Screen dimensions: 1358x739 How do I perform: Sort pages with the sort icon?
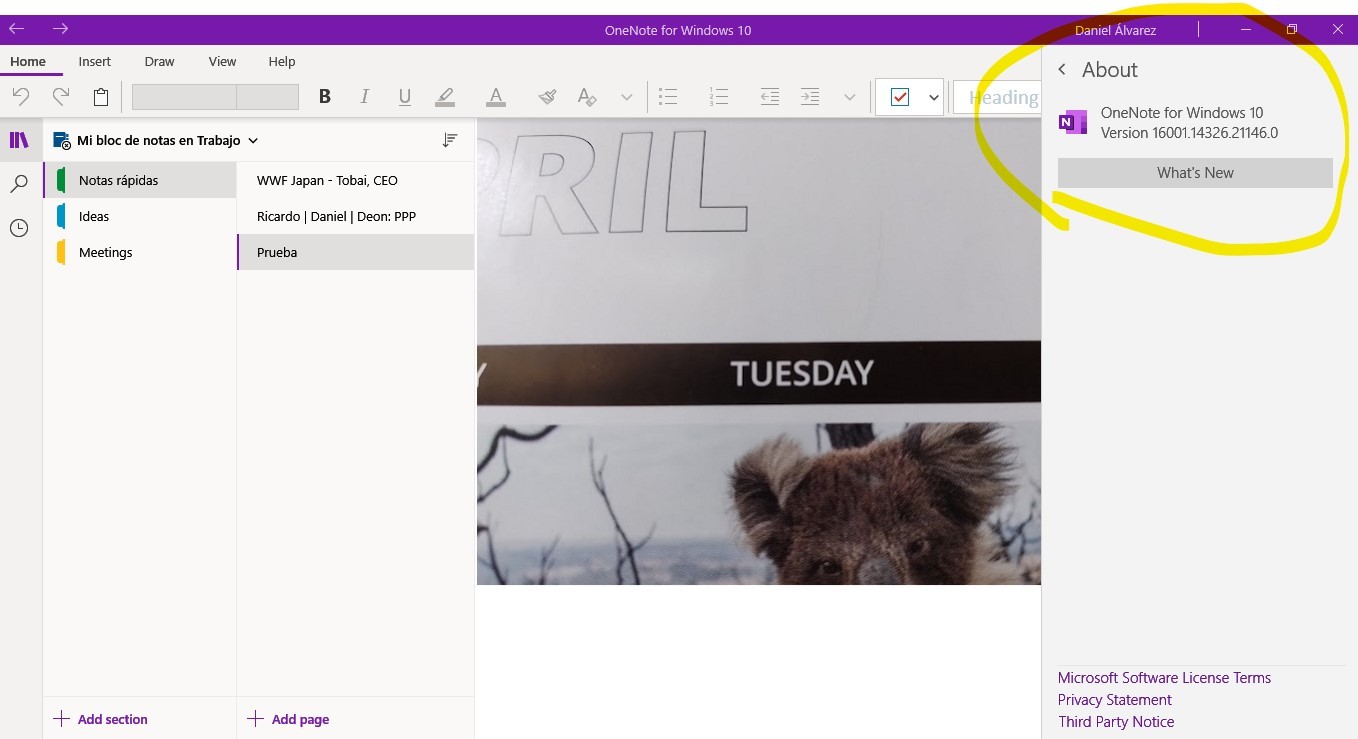tap(450, 140)
